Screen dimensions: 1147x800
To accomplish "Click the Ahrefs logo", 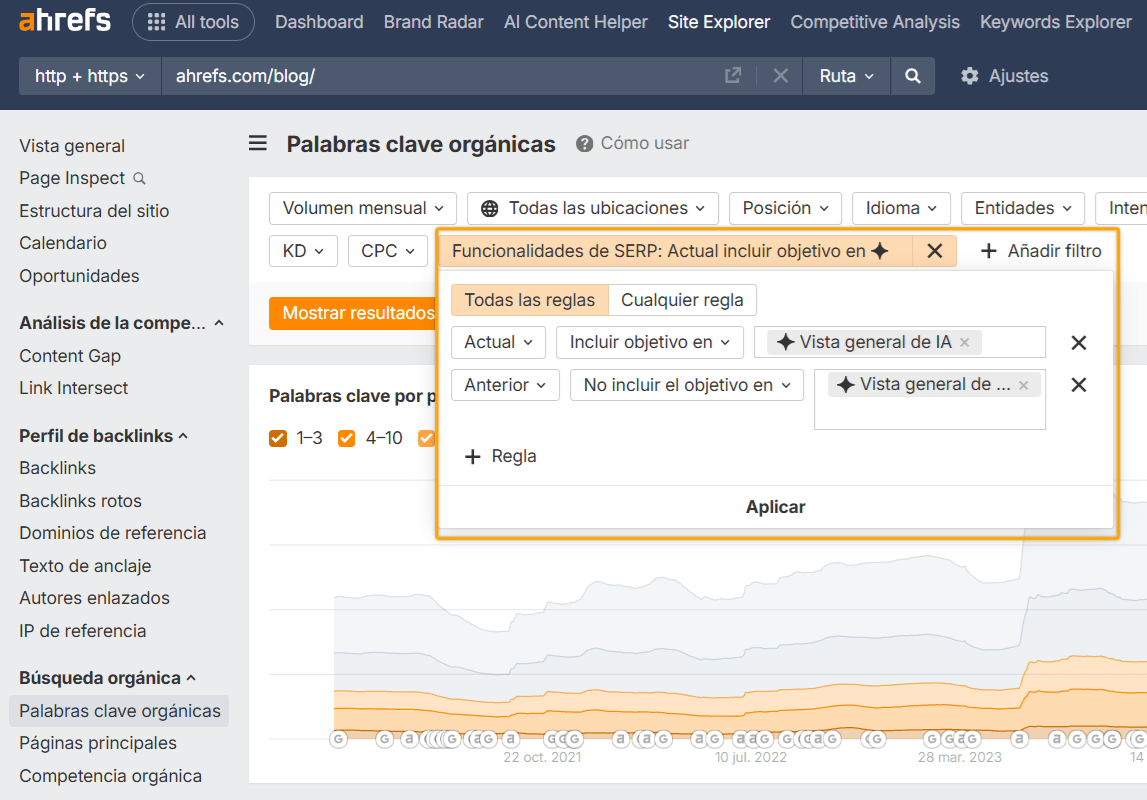I will pyautogui.click(x=64, y=20).
